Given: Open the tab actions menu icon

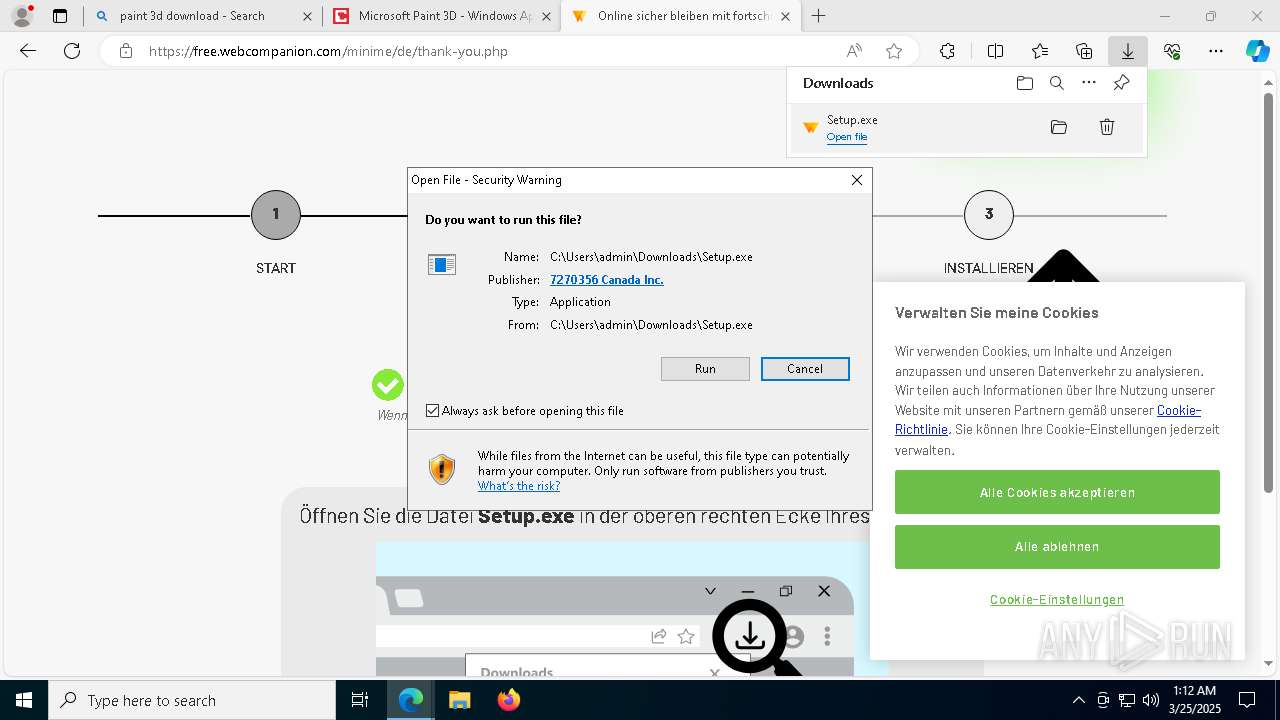Looking at the screenshot, I should point(60,16).
